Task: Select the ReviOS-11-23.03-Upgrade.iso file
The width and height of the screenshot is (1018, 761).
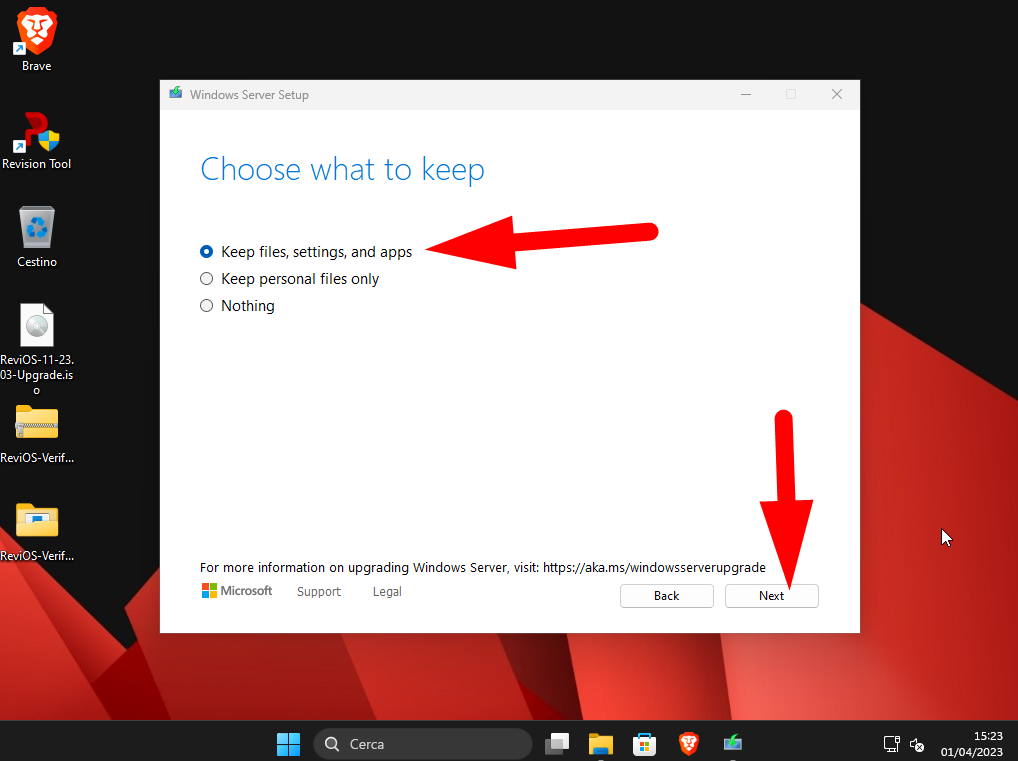Action: pyautogui.click(x=37, y=349)
